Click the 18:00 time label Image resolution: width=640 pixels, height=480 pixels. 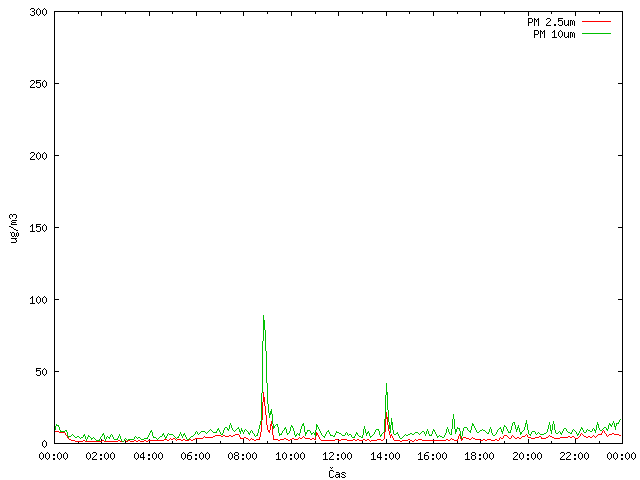click(480, 456)
